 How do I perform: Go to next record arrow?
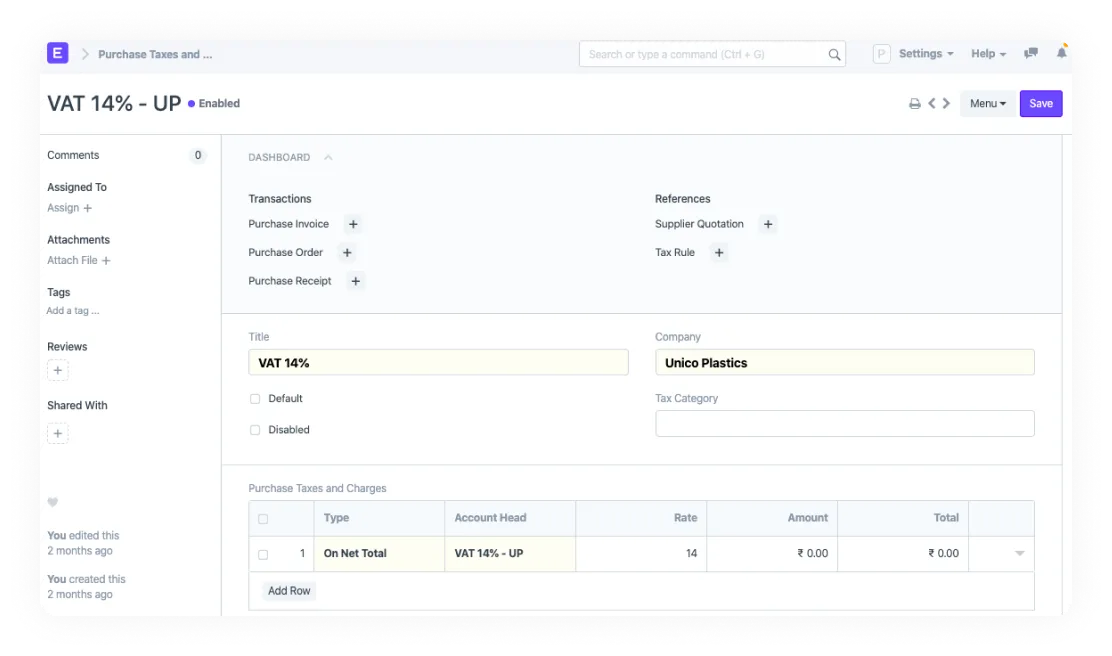click(946, 104)
